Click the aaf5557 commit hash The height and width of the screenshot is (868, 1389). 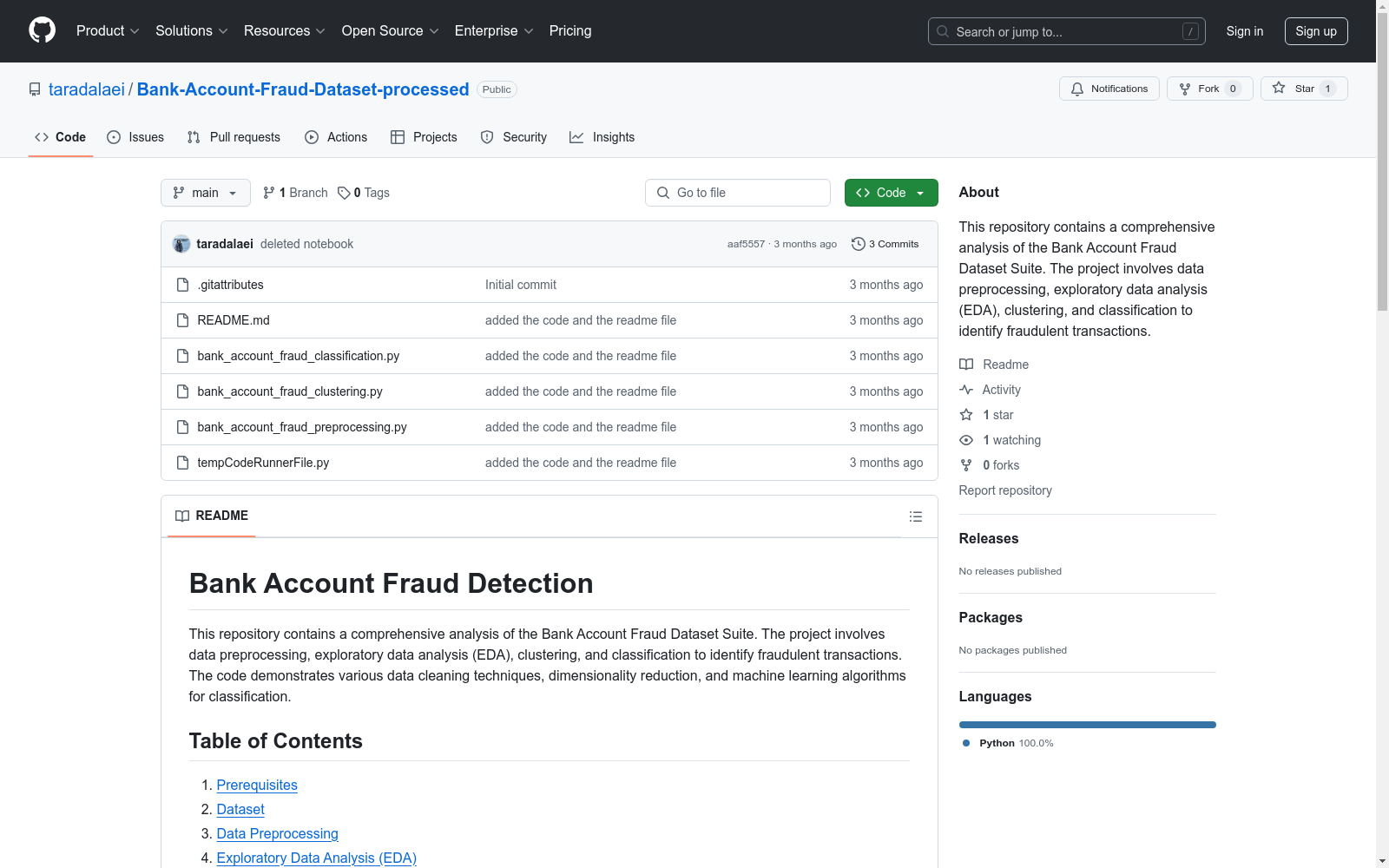746,244
